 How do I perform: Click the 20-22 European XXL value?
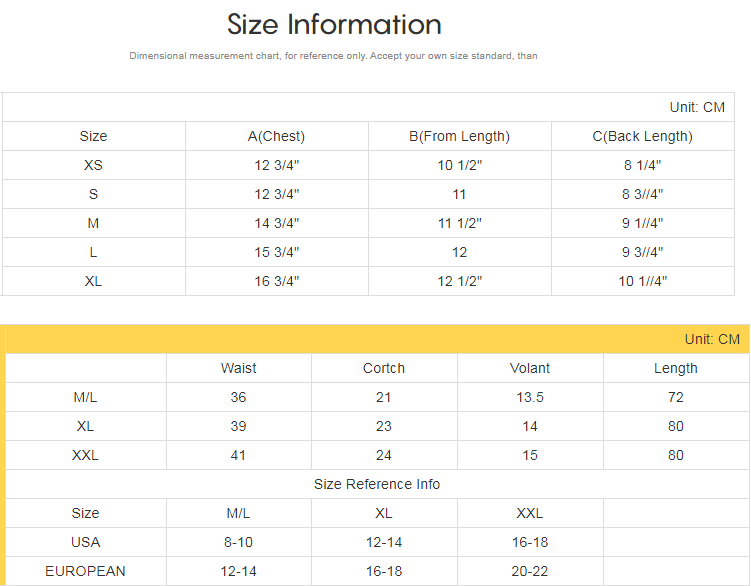[530, 571]
